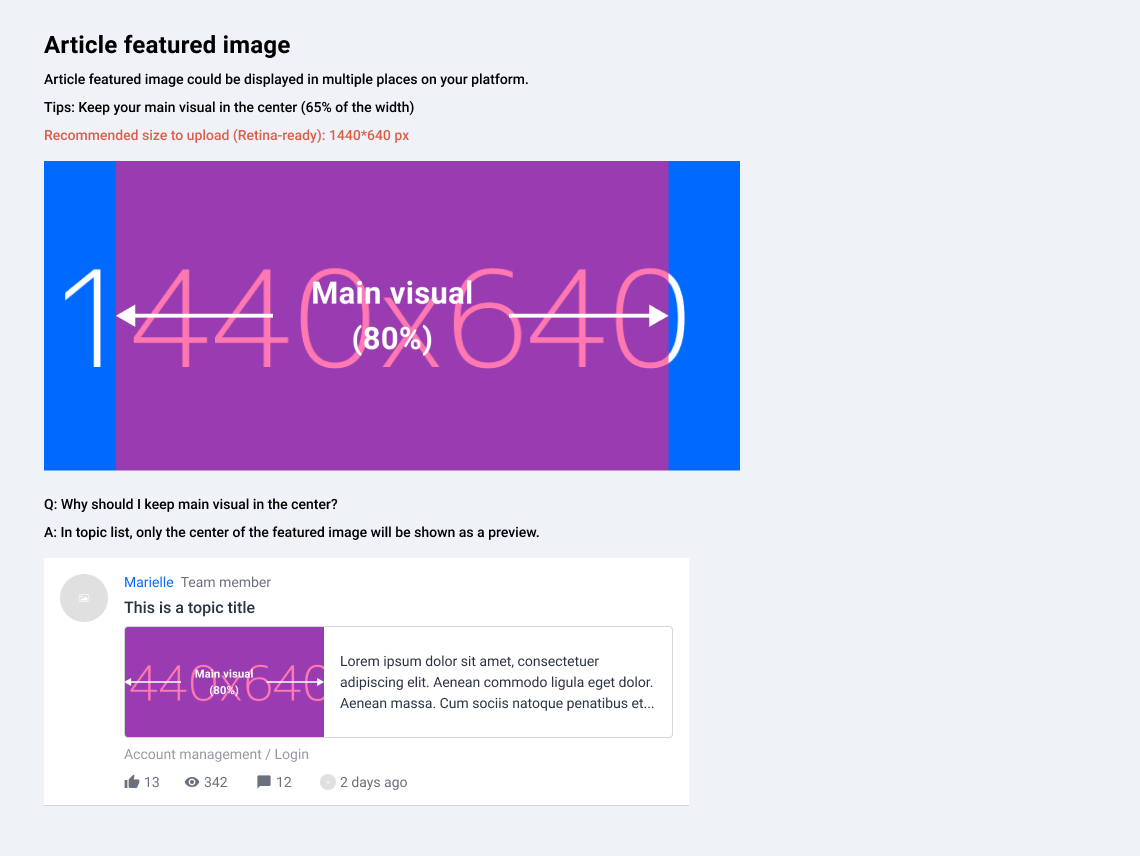
Task: Click the Article featured image heading
Action: coord(167,44)
